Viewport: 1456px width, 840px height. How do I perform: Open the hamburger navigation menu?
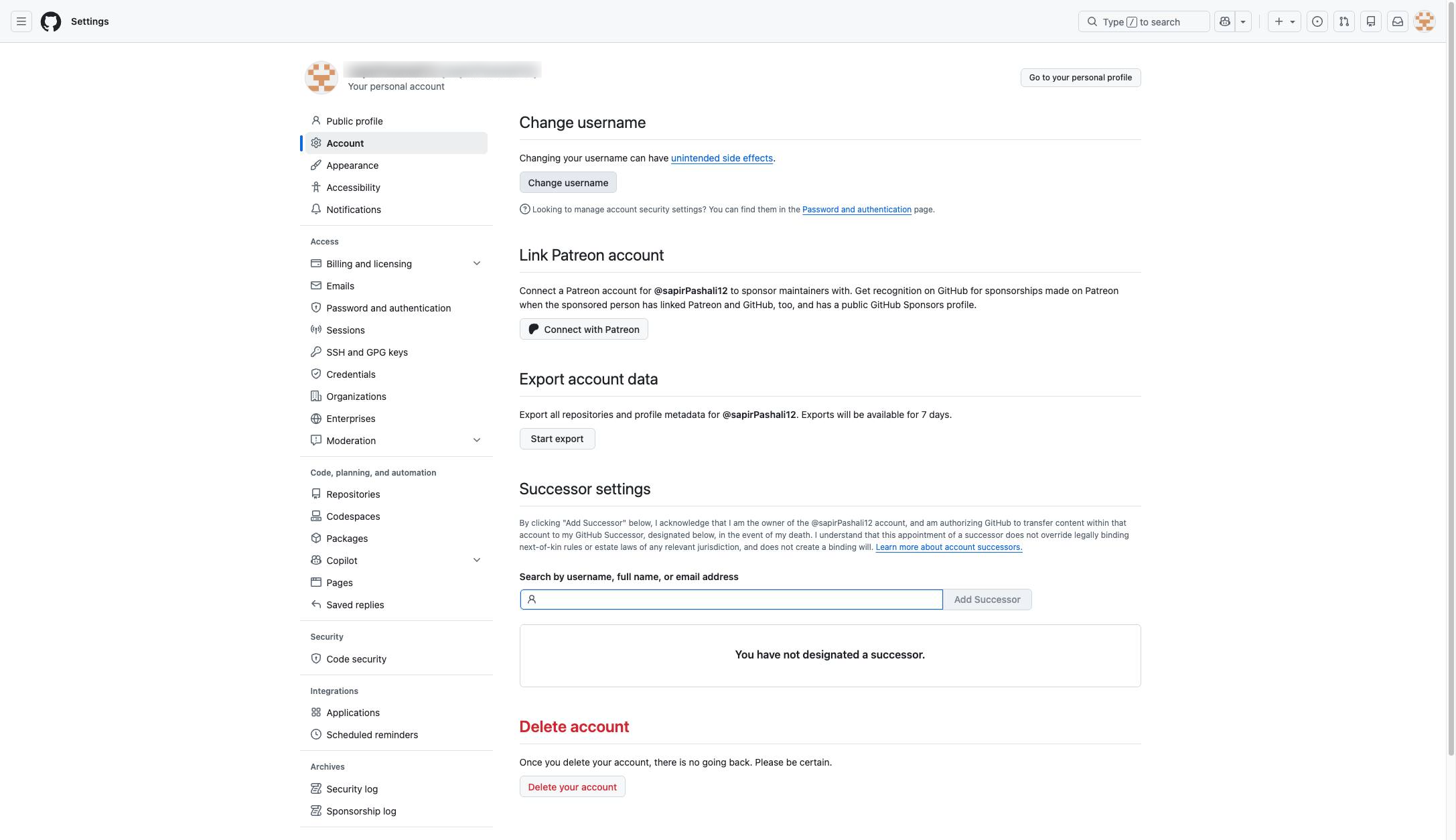(21, 21)
